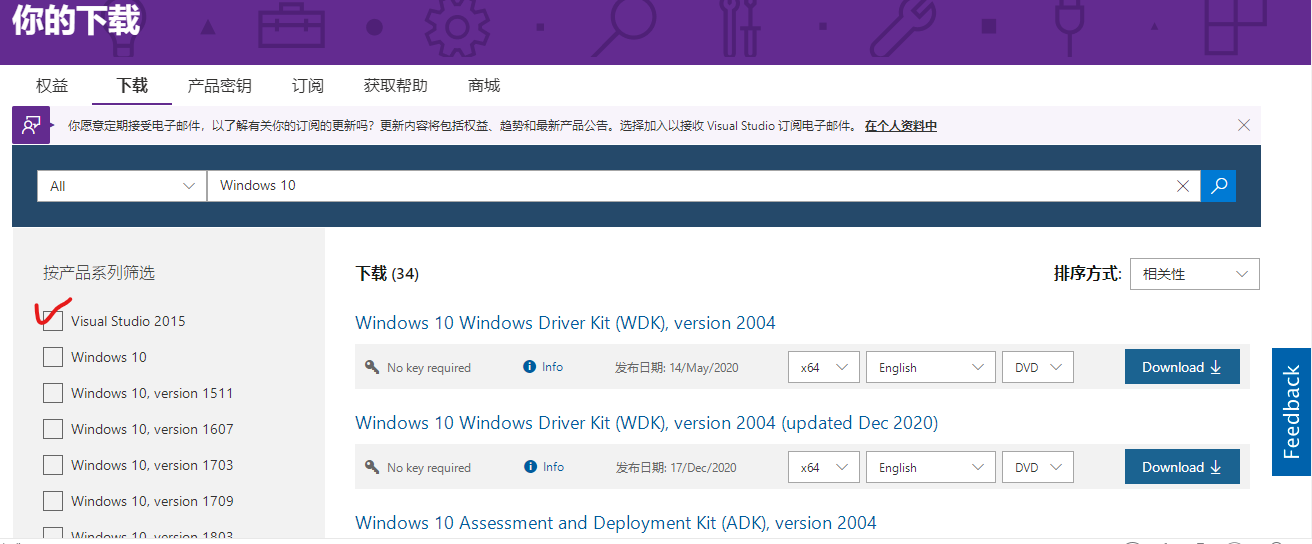Check Windows 10, version 1511 filter

point(53,393)
